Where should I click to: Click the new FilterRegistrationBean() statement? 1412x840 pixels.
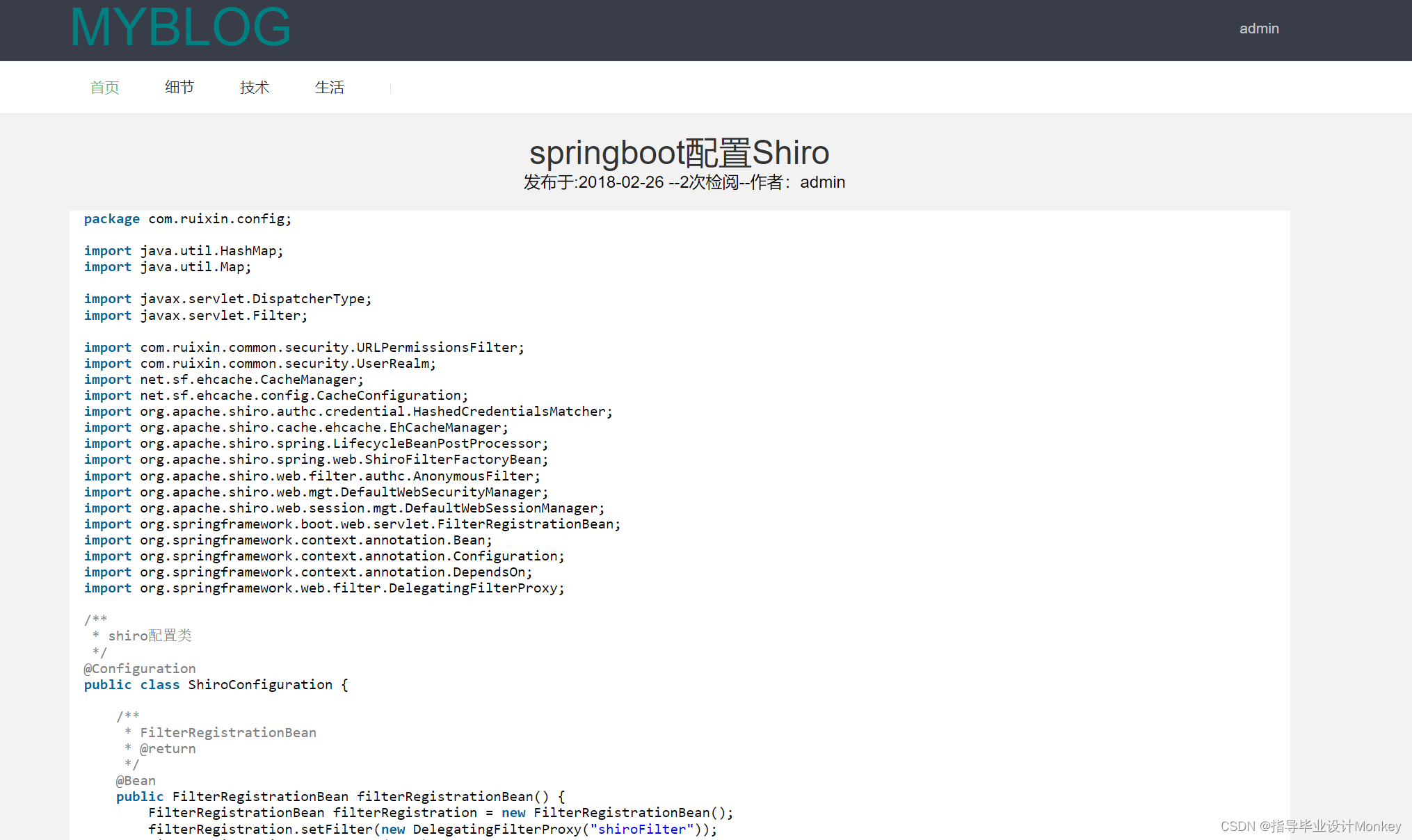point(441,813)
